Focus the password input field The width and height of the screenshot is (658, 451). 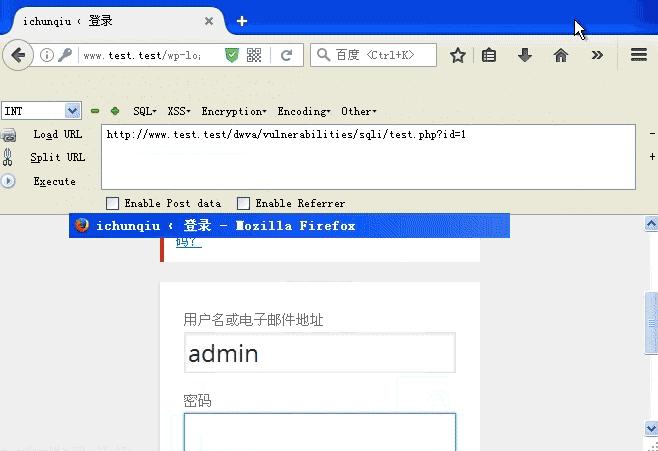[x=320, y=432]
